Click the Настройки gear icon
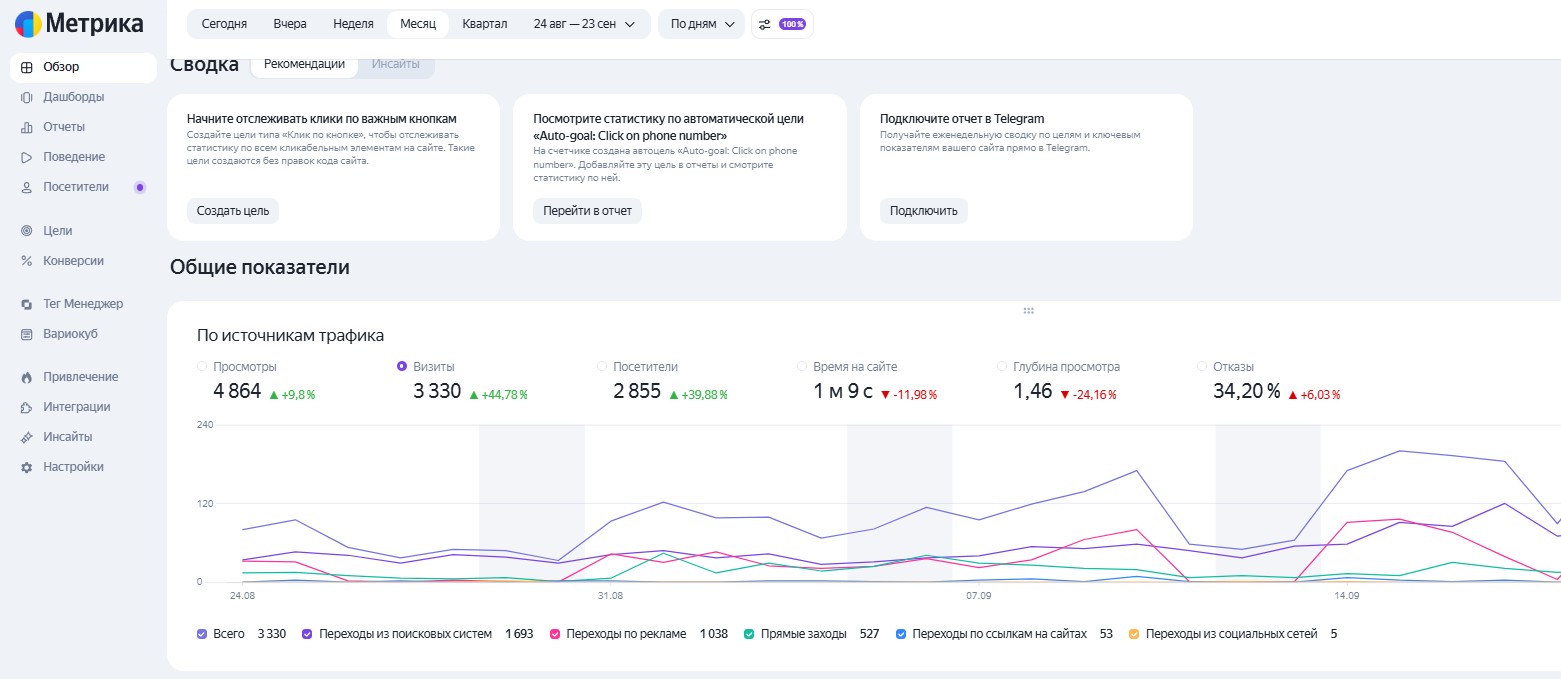Image resolution: width=1561 pixels, height=679 pixels. [x=27, y=467]
